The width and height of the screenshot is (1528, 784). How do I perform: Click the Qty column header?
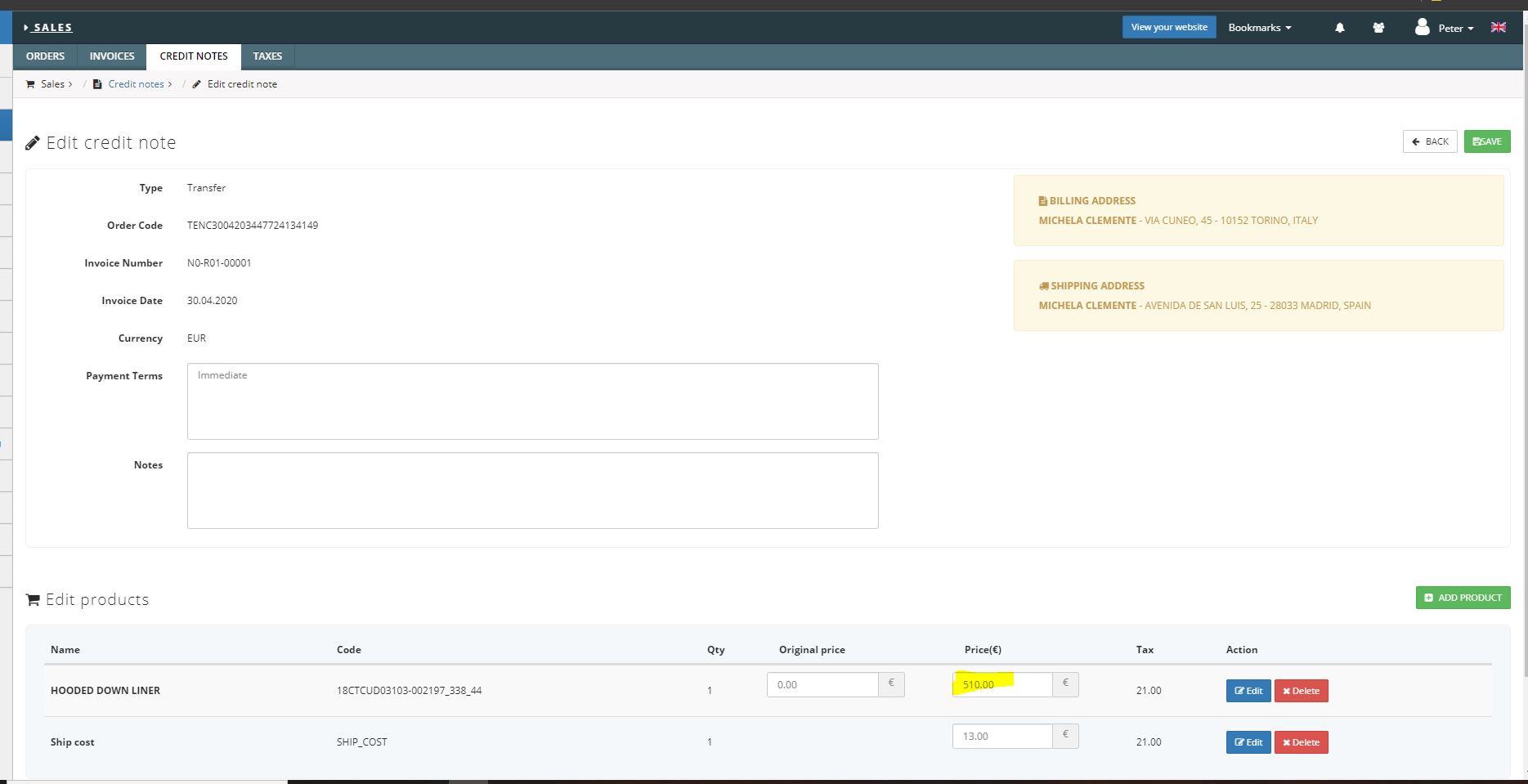click(x=715, y=650)
